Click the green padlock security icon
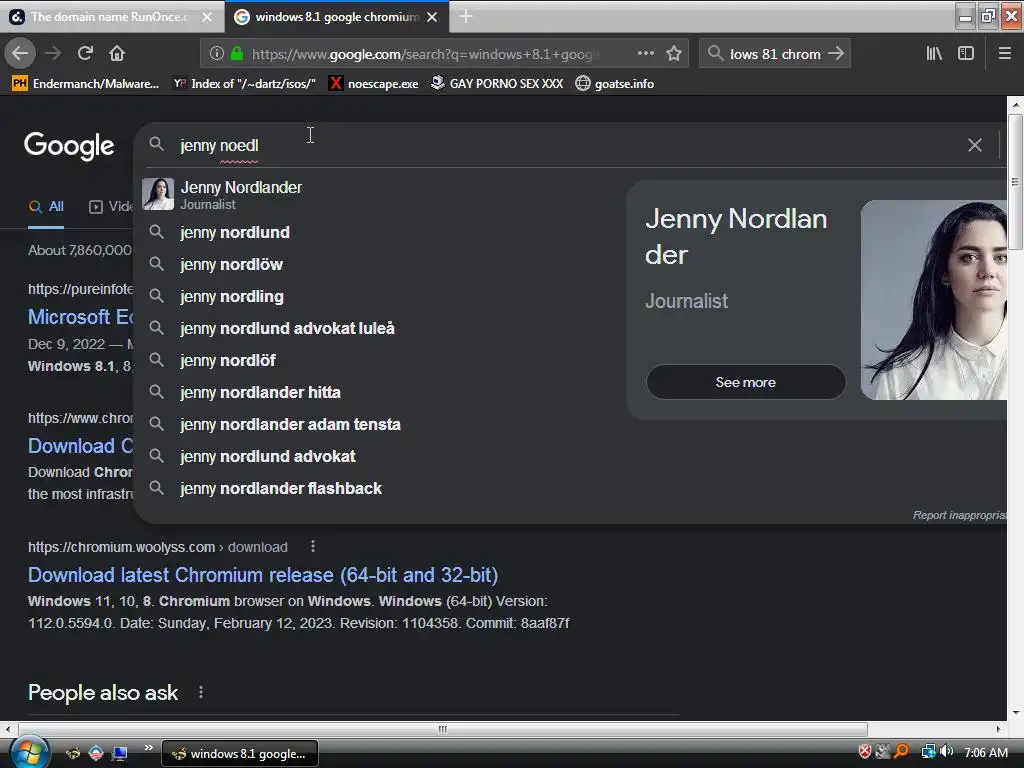 pos(237,54)
